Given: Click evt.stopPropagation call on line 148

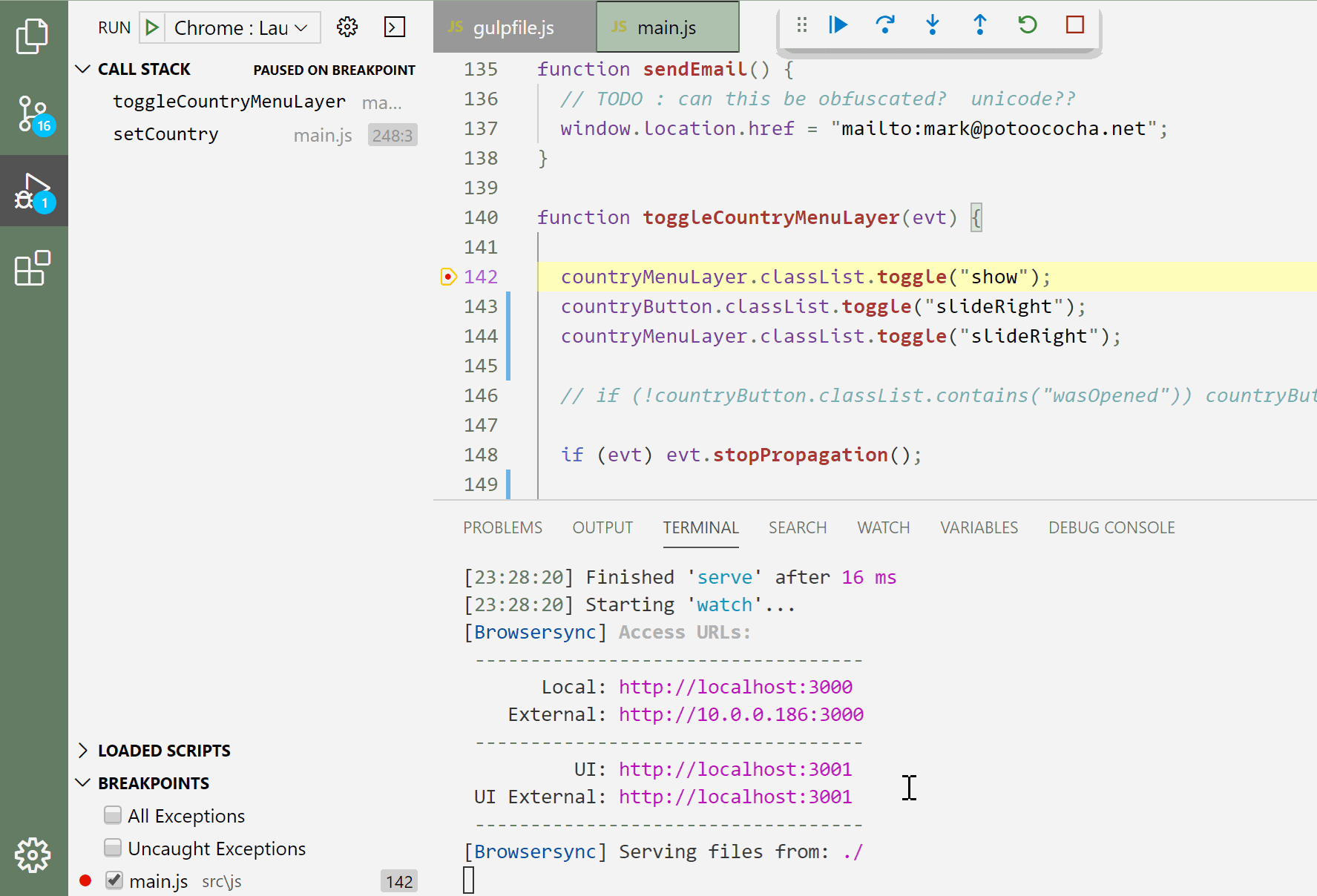Looking at the screenshot, I should [793, 455].
